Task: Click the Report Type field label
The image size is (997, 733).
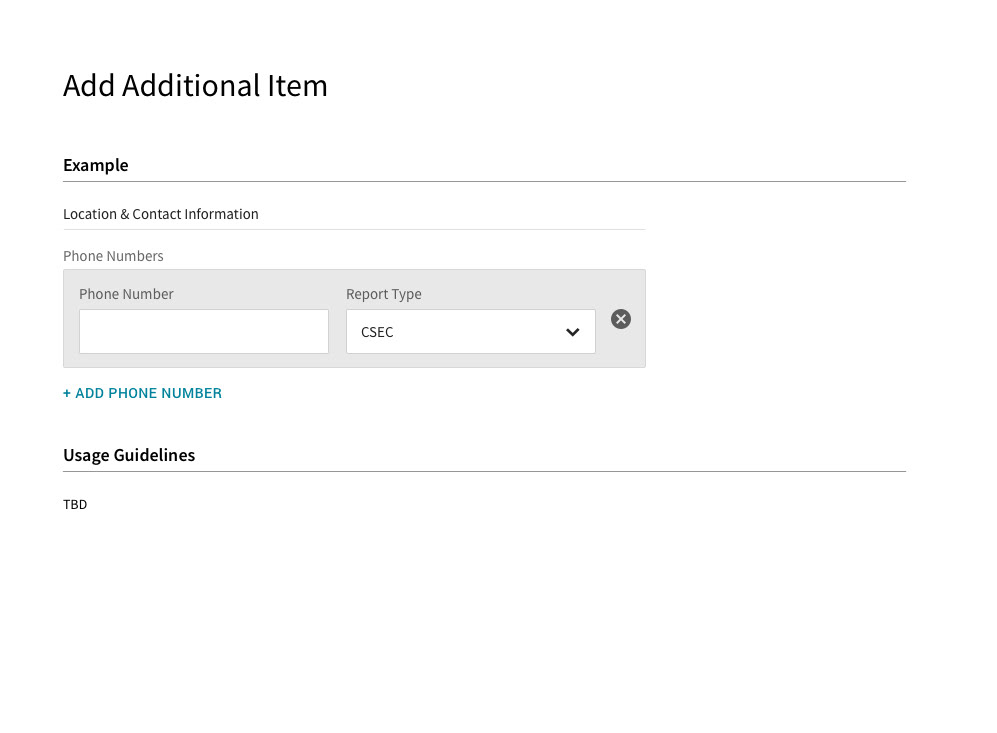Action: 383,294
